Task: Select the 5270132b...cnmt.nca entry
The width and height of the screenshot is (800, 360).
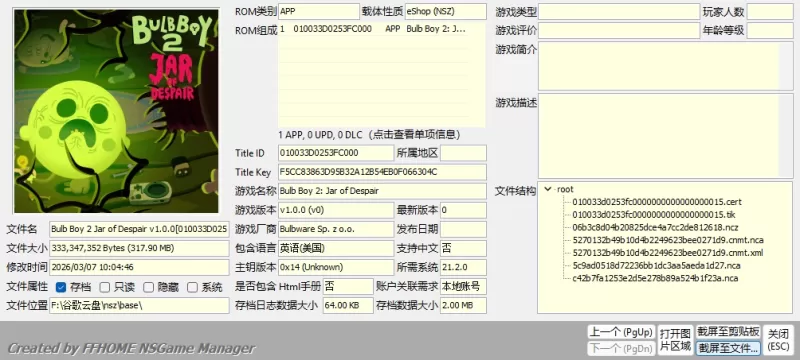Action: 668,240
